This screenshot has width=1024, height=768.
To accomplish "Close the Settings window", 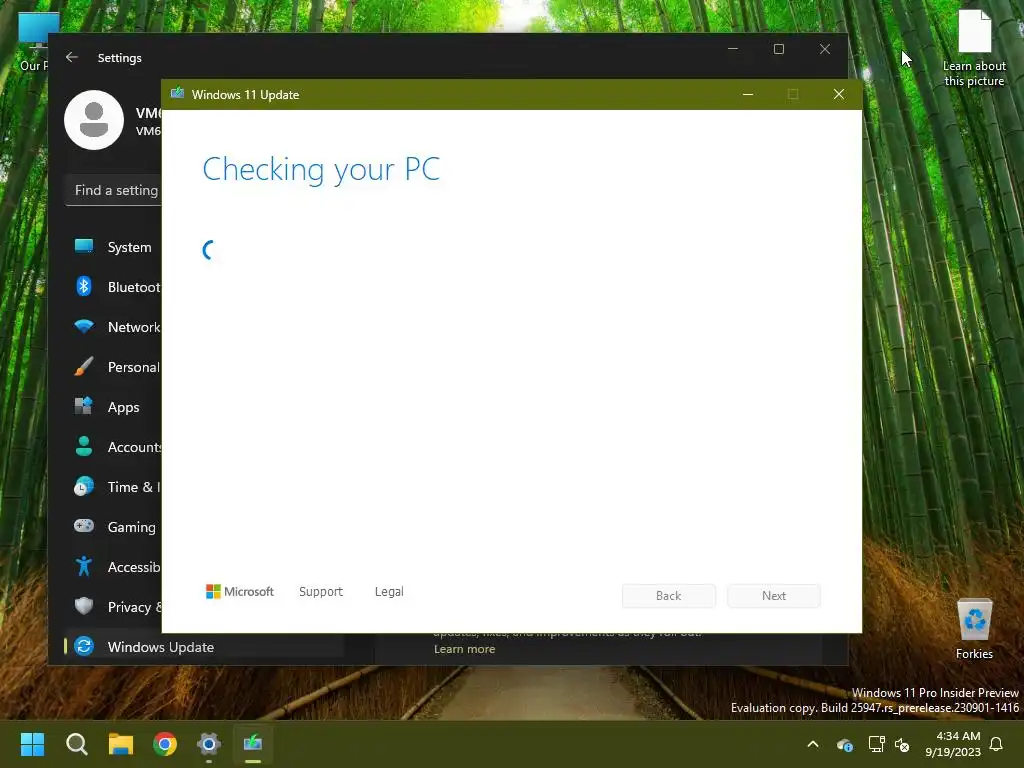I will tap(825, 49).
